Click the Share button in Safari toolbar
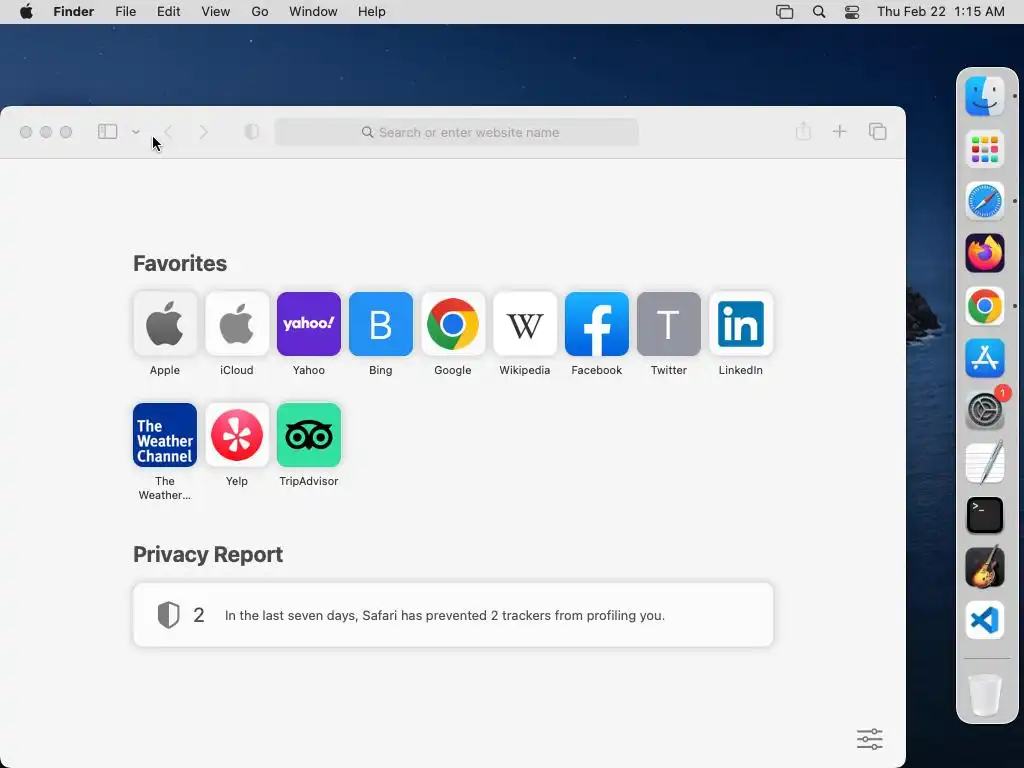 (803, 131)
